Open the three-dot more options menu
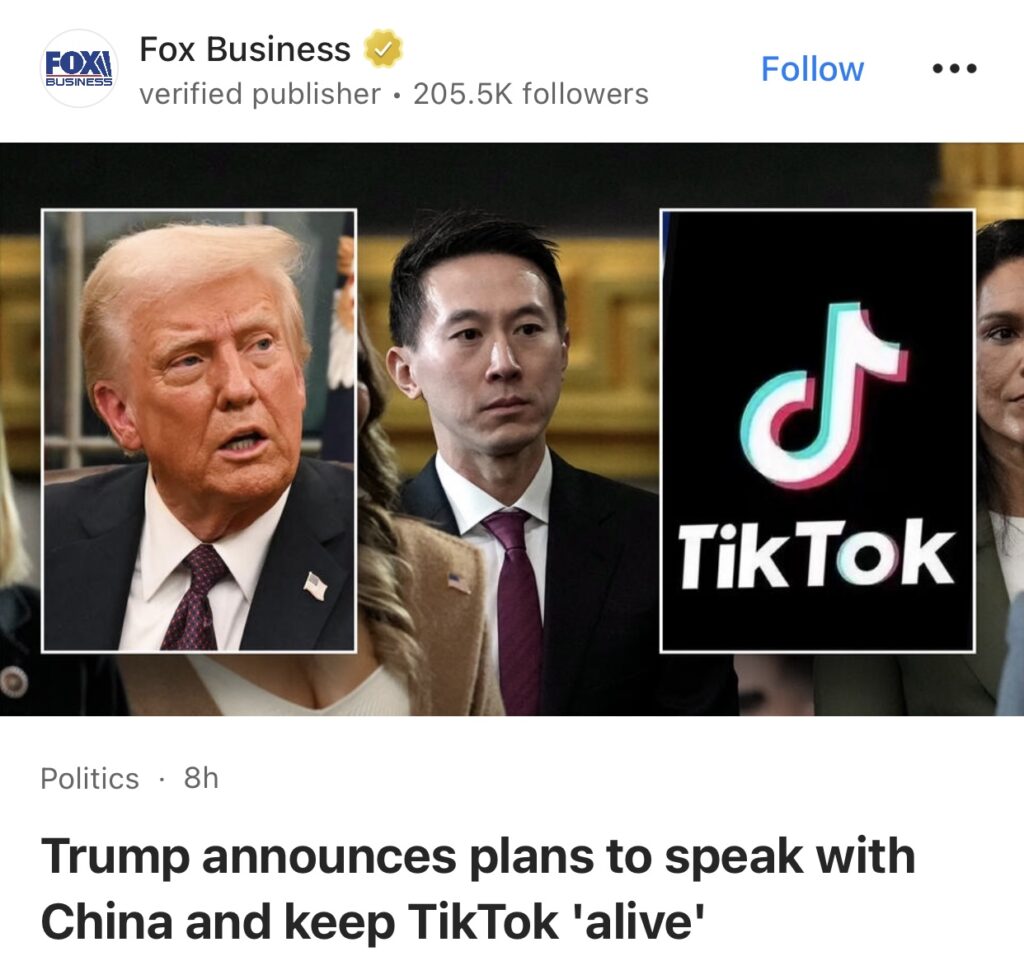The image size is (1024, 961). (955, 68)
